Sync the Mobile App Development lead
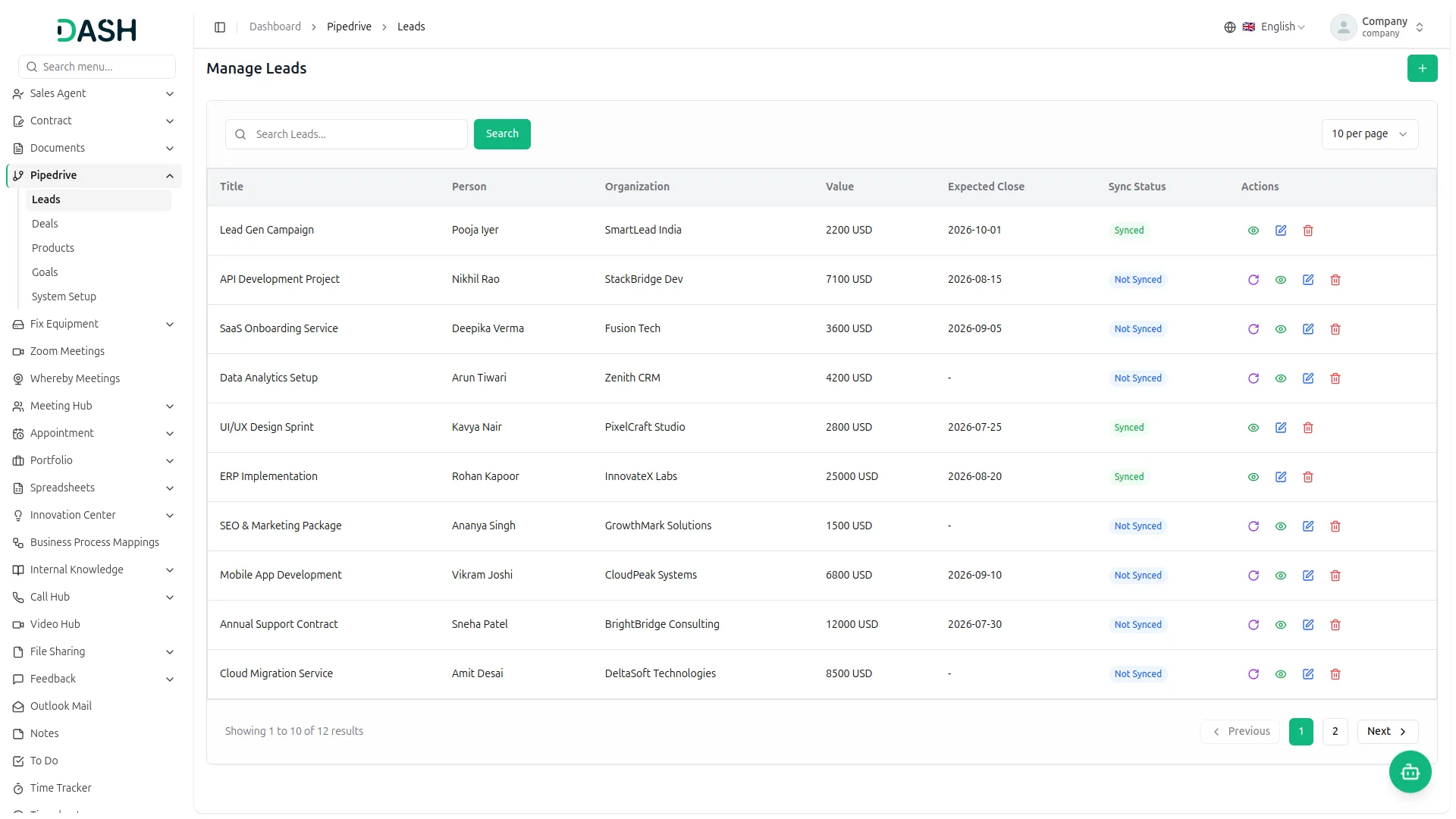 1254,576
